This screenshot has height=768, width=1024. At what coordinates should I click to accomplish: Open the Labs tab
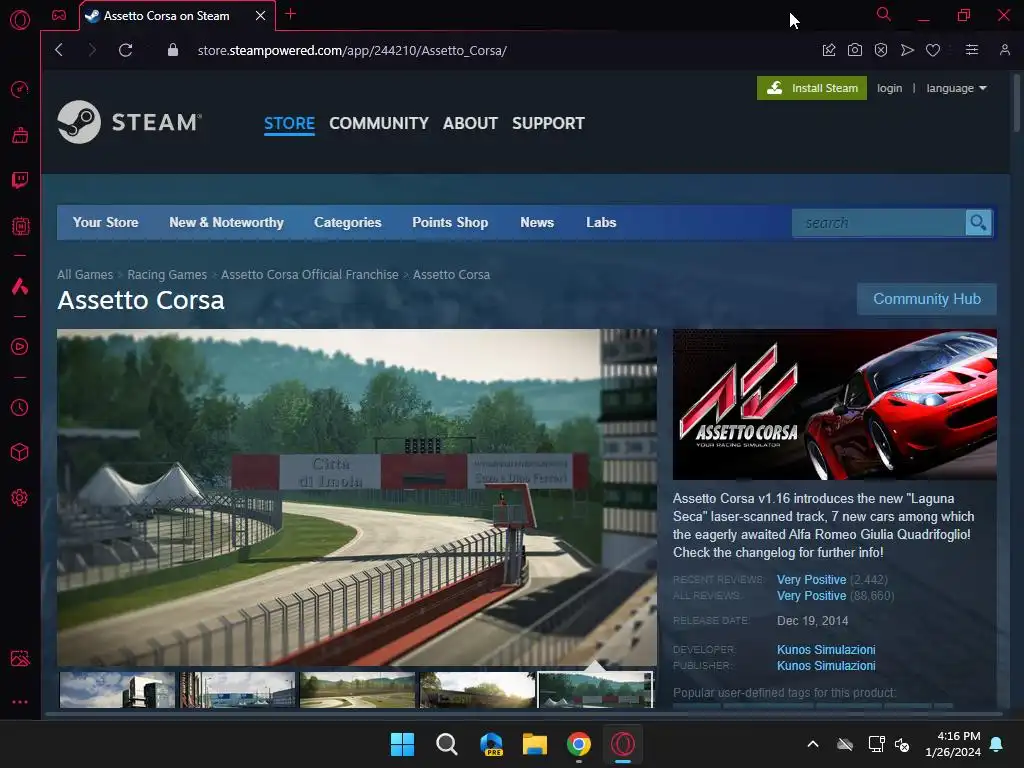[601, 222]
